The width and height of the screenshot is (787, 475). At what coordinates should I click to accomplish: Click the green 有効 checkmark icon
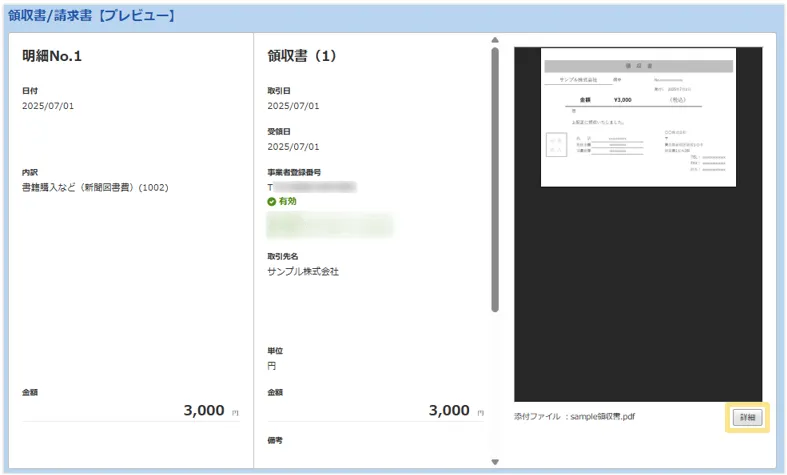(271, 201)
